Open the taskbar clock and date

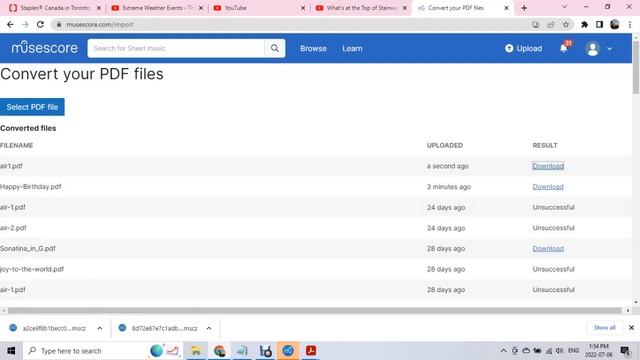(599, 351)
